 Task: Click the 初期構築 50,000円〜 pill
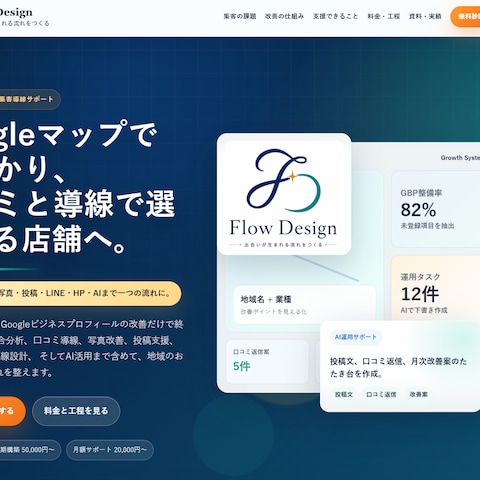point(29,450)
